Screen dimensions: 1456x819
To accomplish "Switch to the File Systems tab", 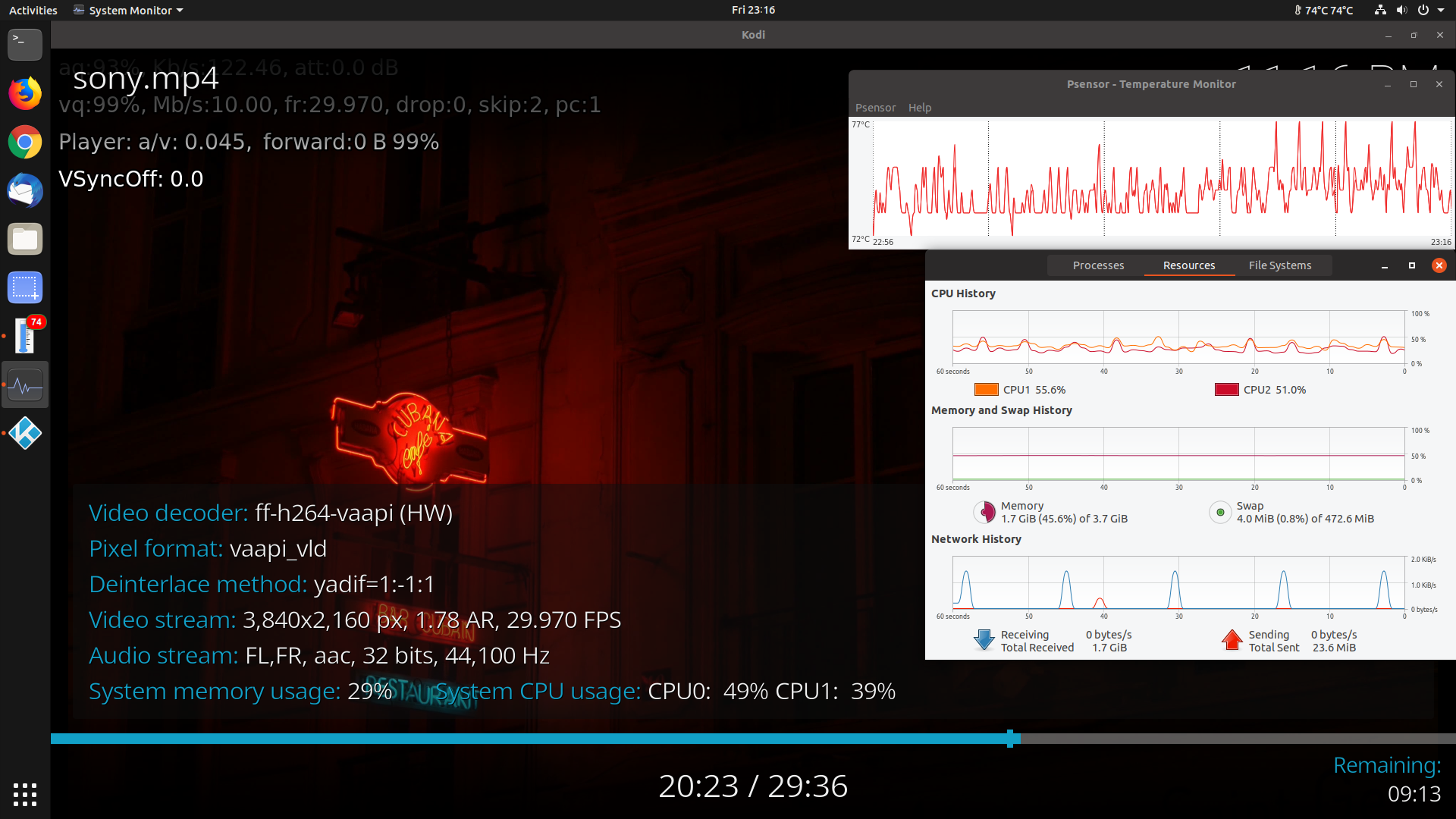I will 1280,265.
